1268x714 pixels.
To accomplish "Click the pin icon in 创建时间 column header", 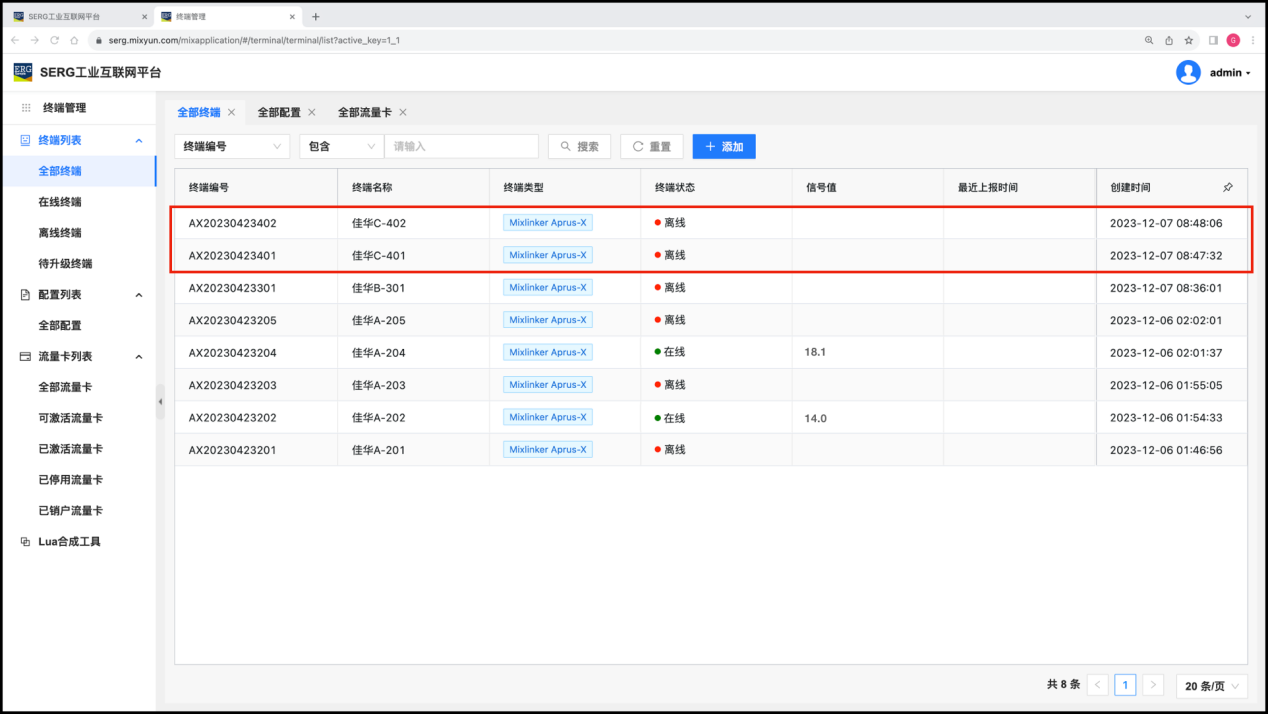I will [1228, 187].
